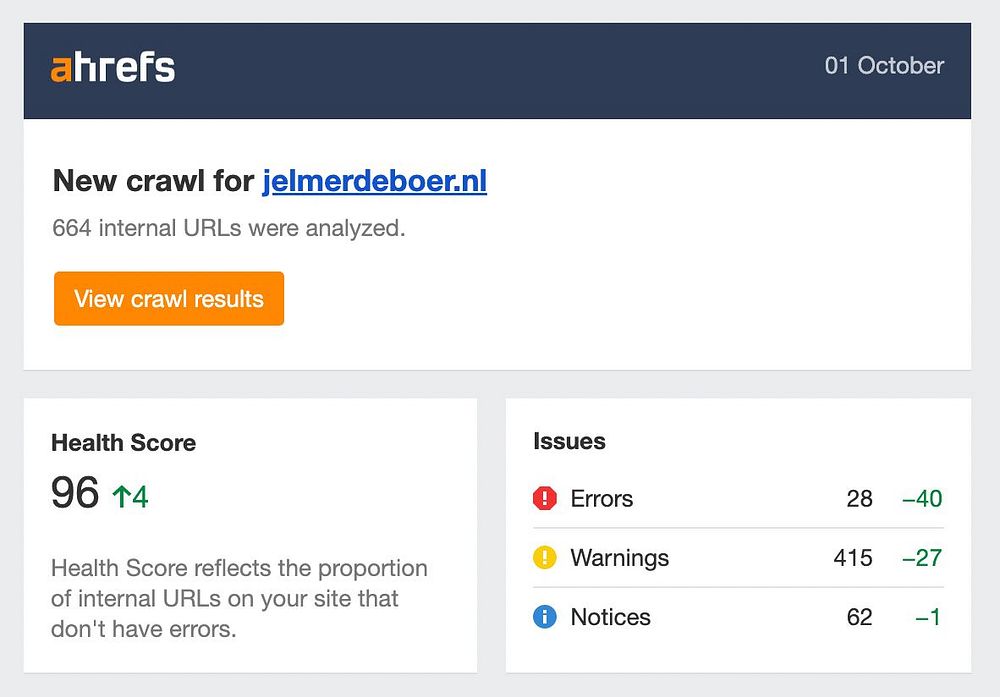The image size is (1000, 697).
Task: Click the Warnings change value −27
Action: (x=922, y=558)
